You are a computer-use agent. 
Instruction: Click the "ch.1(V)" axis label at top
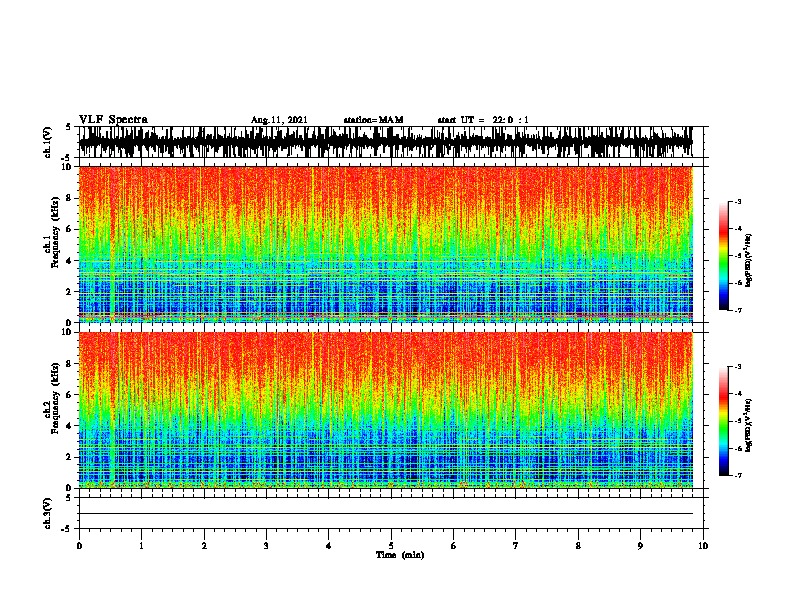47,142
